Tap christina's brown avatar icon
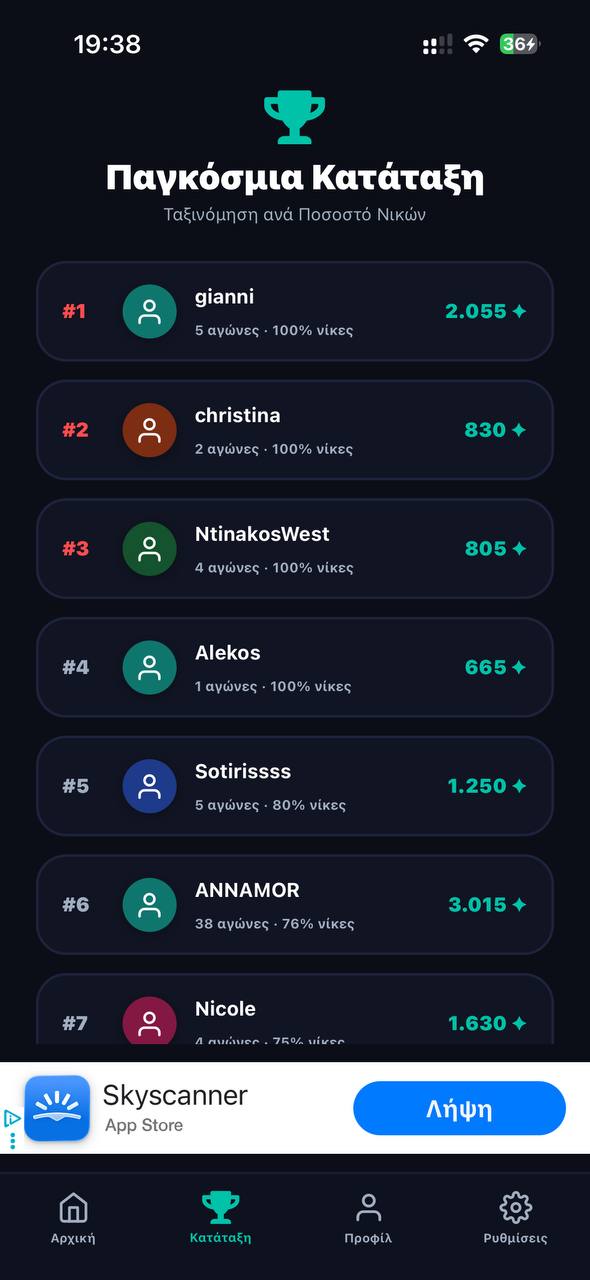The height and width of the screenshot is (1280, 590). tap(149, 430)
